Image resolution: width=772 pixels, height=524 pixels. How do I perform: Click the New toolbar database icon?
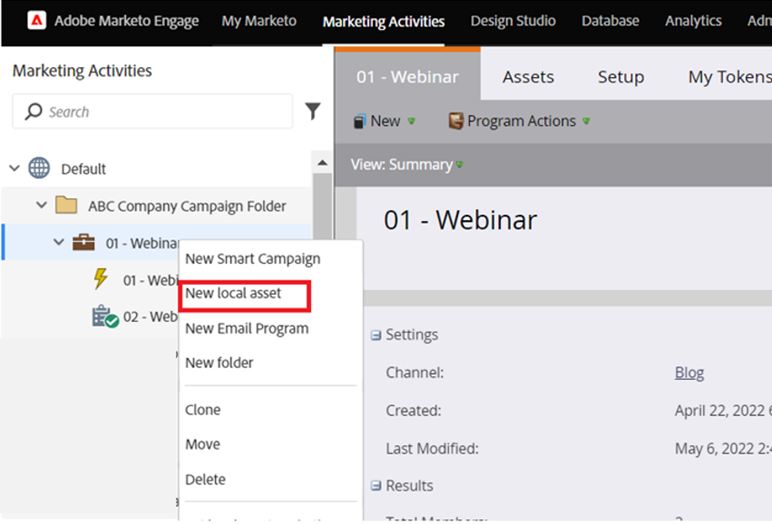[360, 121]
